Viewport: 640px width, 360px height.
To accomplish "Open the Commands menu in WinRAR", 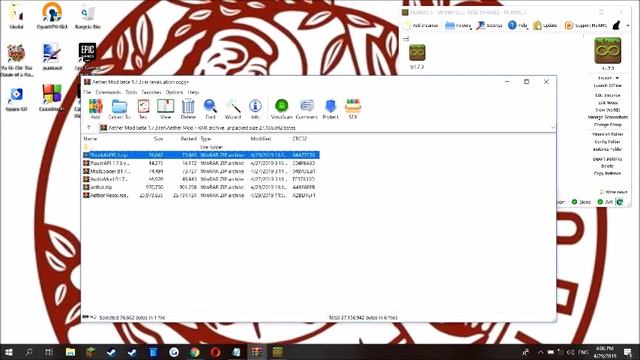I will point(108,92).
